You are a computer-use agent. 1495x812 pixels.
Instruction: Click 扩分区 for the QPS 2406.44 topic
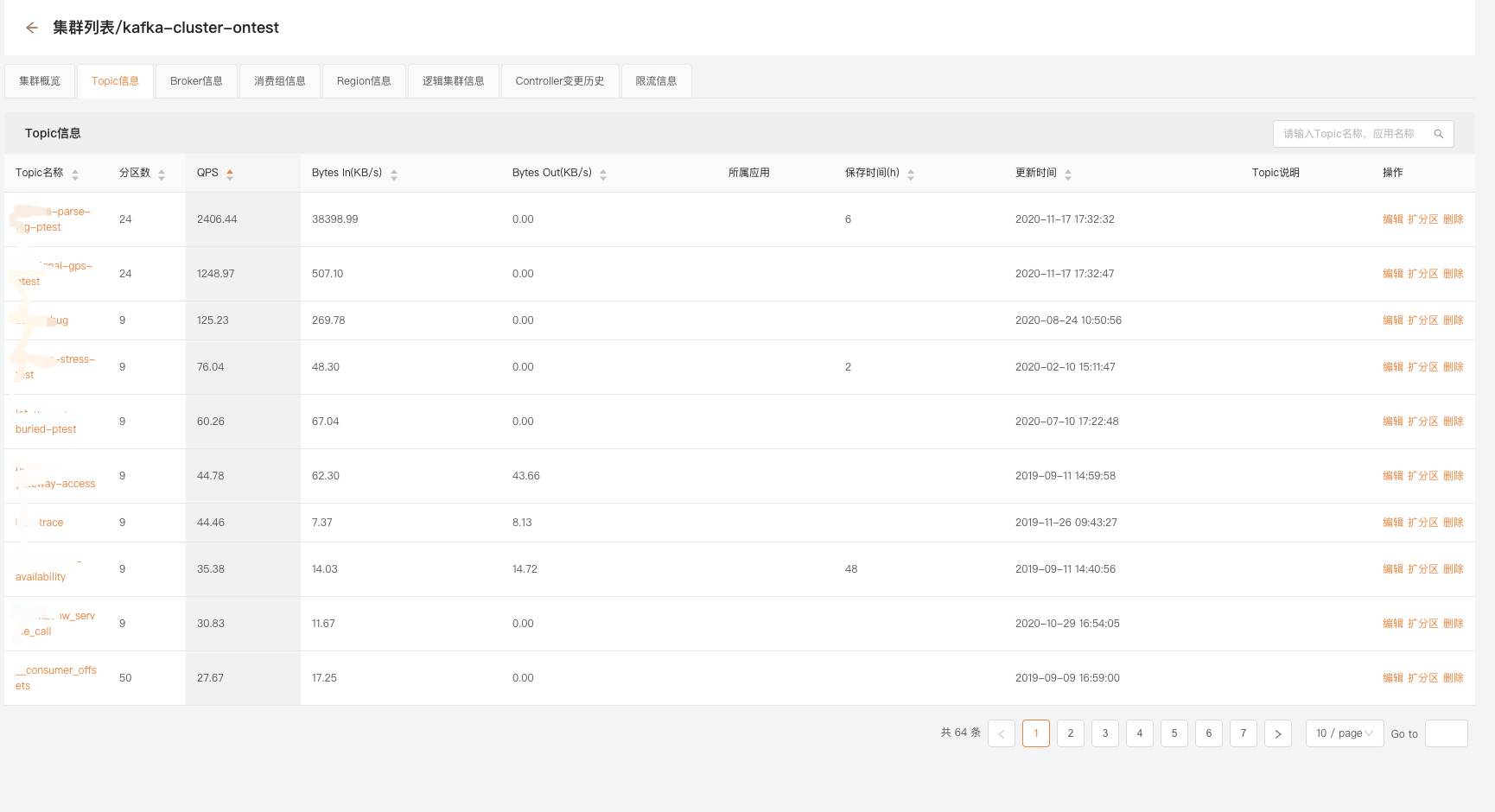[1423, 219]
